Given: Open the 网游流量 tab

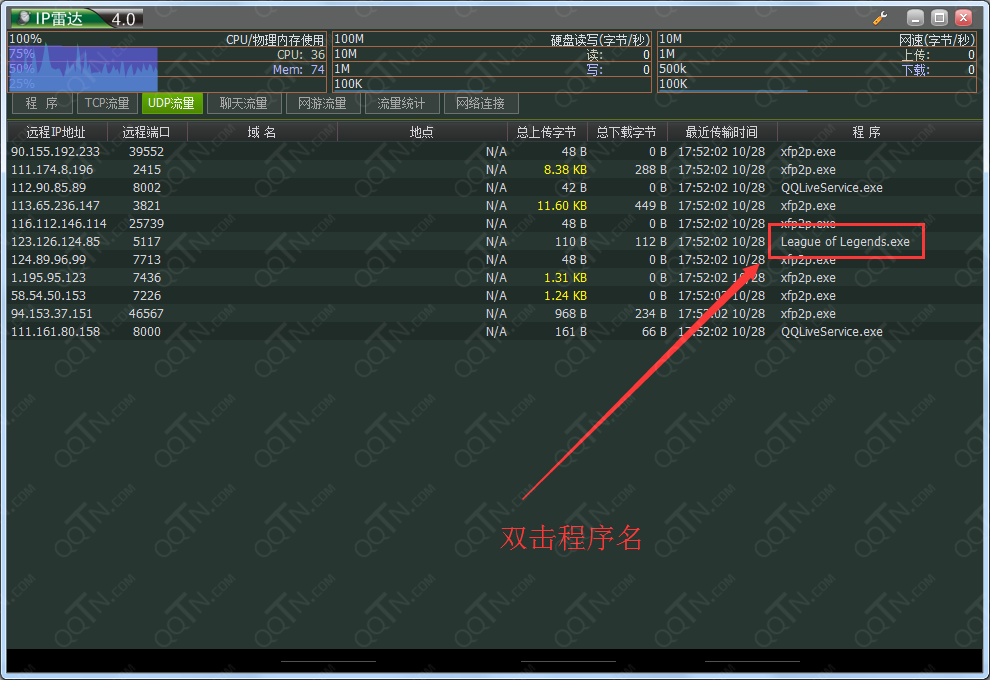Looking at the screenshot, I should pos(323,104).
